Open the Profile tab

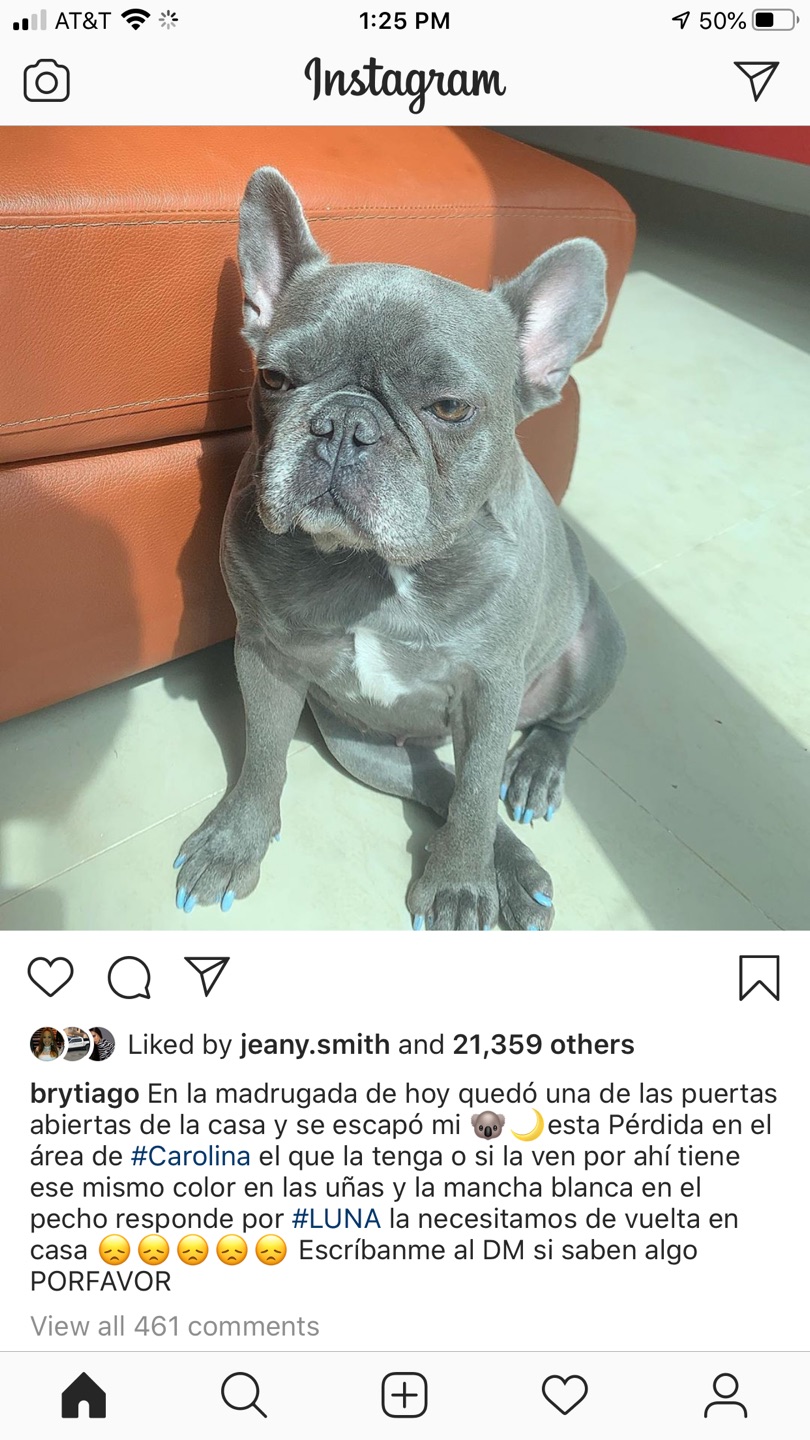pyautogui.click(x=725, y=1395)
